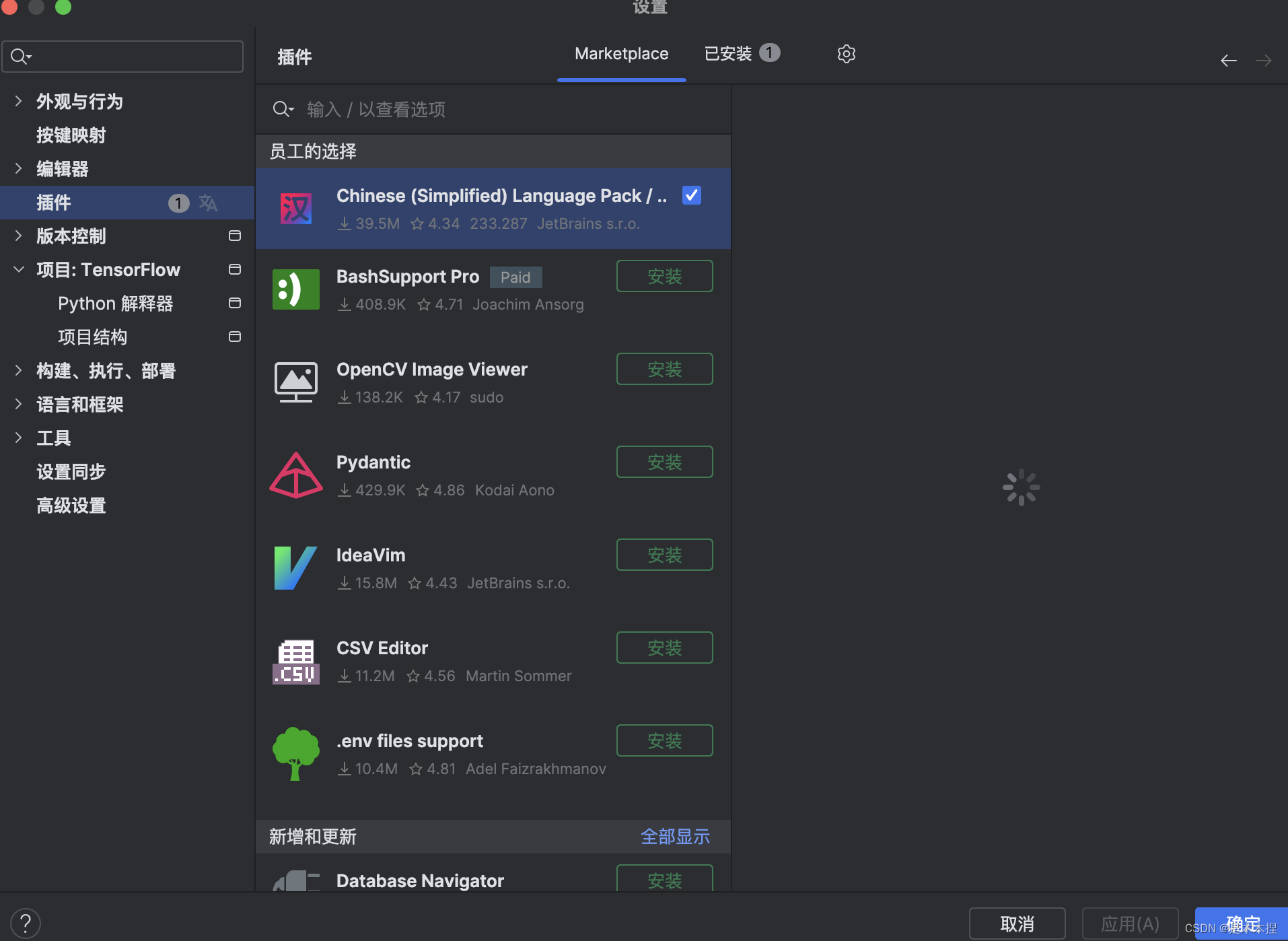
Task: Click the BashSupport Pro plugin icon
Action: point(296,289)
